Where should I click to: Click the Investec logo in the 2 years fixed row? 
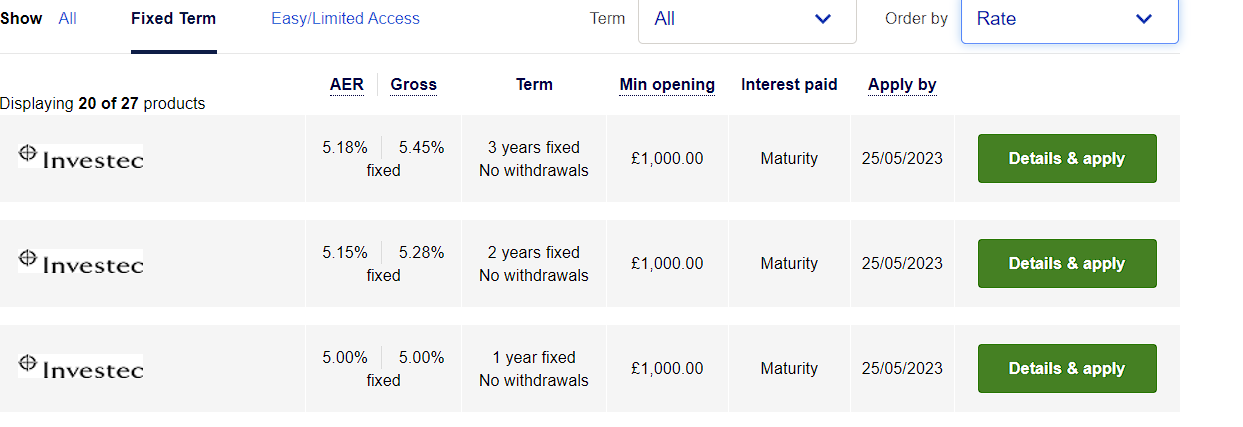tap(81, 261)
